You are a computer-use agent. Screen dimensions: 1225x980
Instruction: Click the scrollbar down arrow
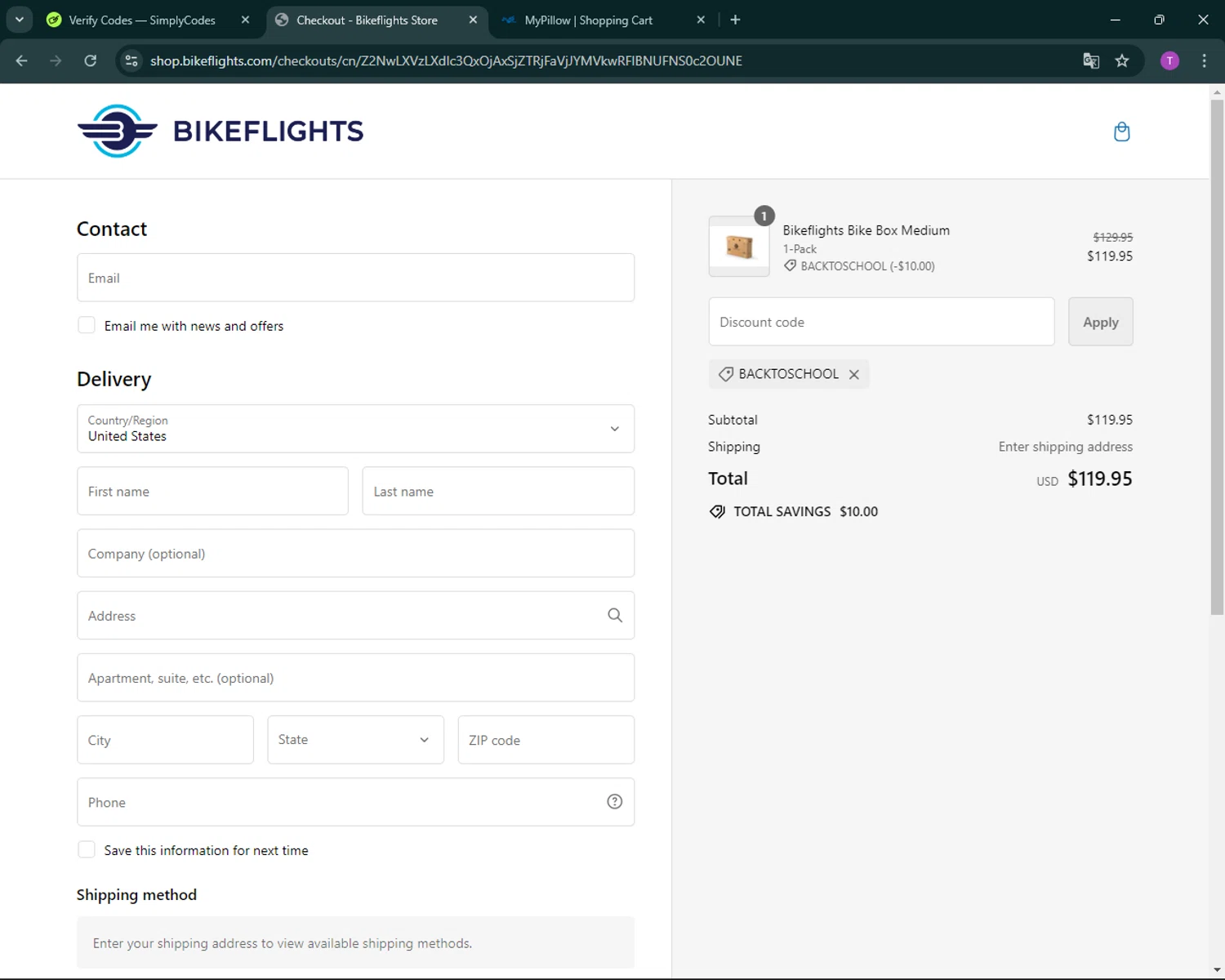point(1217,971)
